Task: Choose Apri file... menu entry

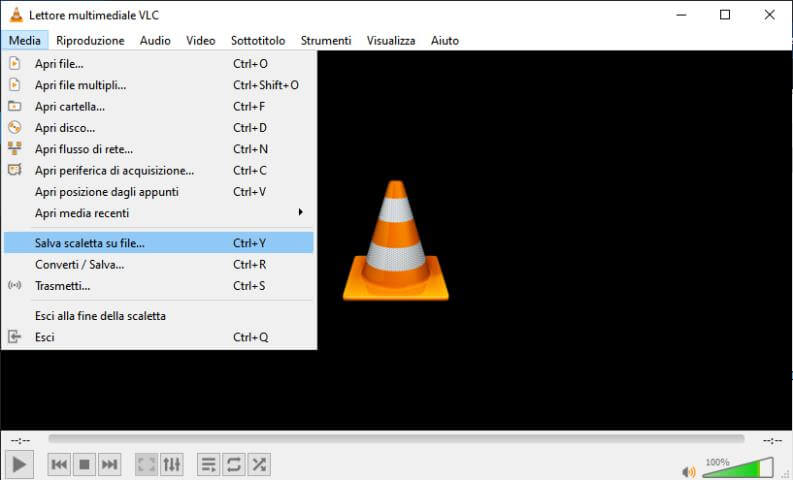Action: coord(158,64)
